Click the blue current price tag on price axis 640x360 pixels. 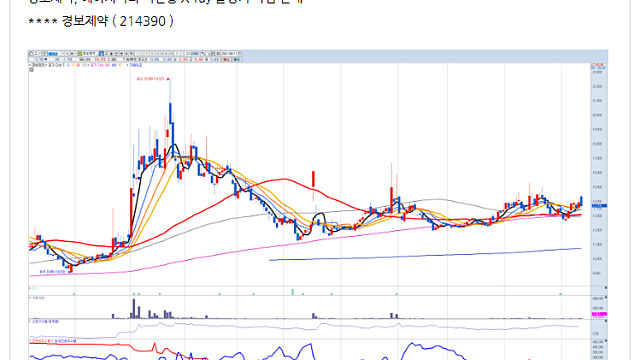(x=599, y=206)
